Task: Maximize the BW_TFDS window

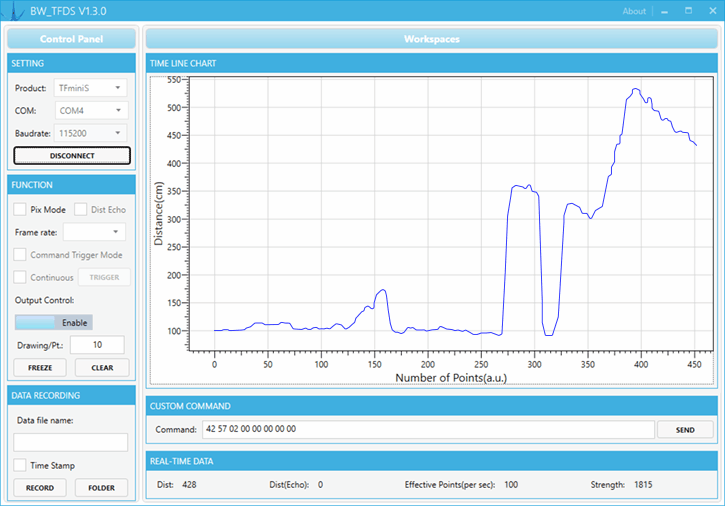Action: click(x=689, y=11)
